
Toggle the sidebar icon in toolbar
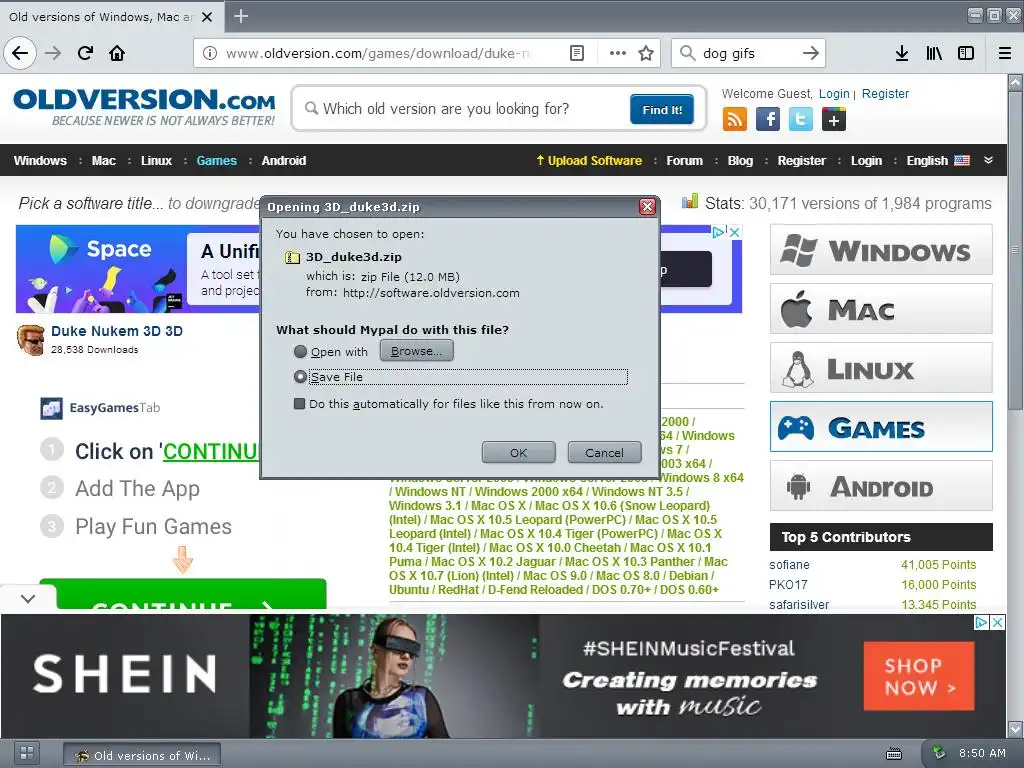click(x=966, y=53)
